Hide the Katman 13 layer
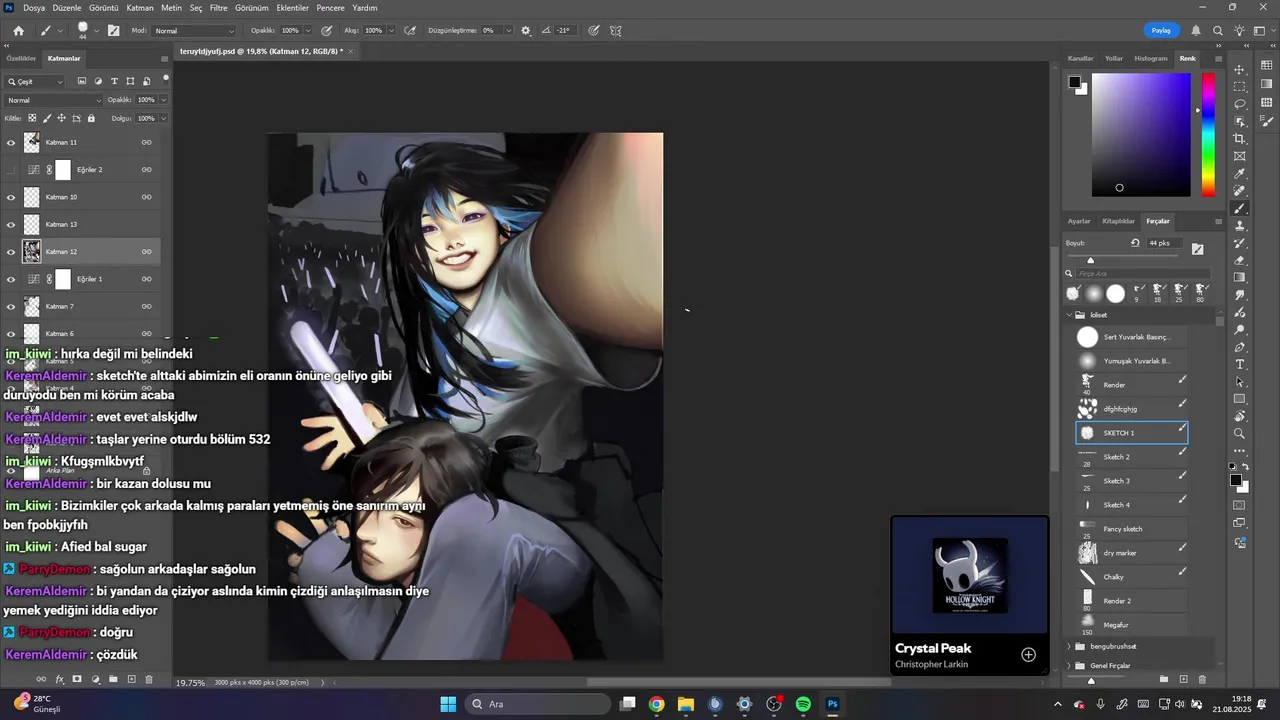This screenshot has height=720, width=1280. [x=11, y=225]
